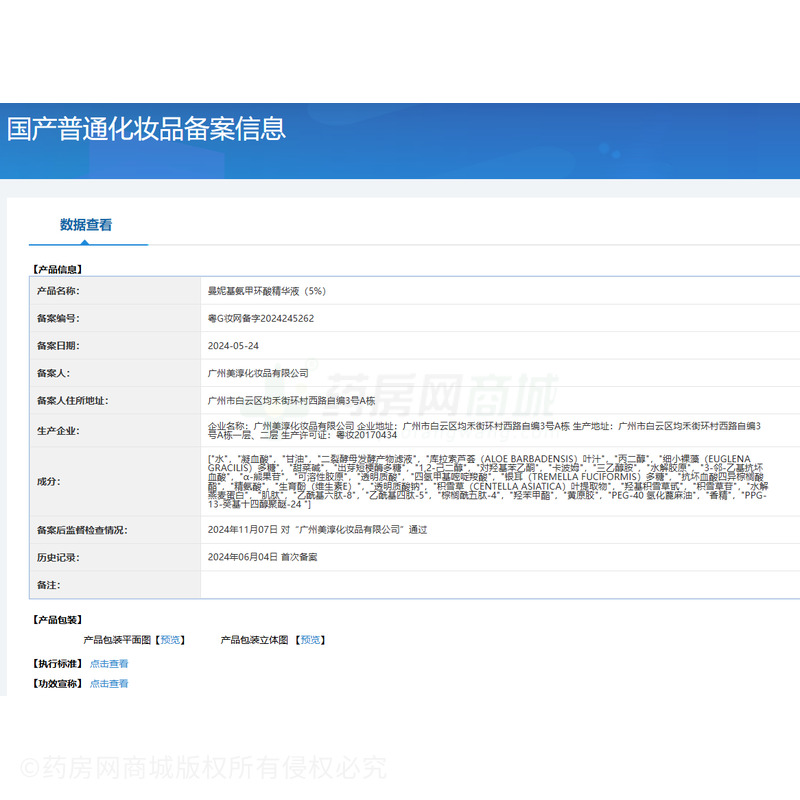Image resolution: width=800 pixels, height=800 pixels.
Task: Click the 产品名称 row label
Action: click(58, 291)
